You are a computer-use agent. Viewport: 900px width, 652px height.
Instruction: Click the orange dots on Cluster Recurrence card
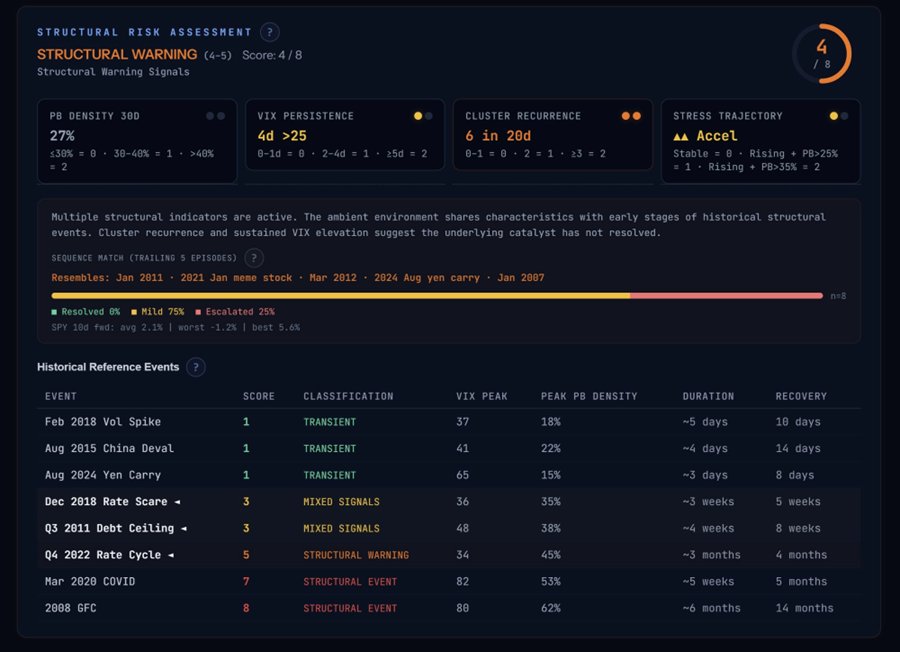pos(631,116)
